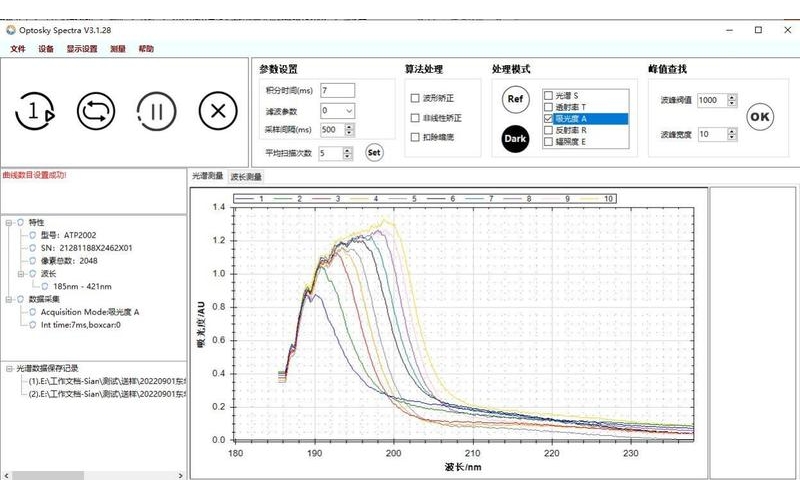Enable the 波形矫正 checkbox

click(415, 98)
